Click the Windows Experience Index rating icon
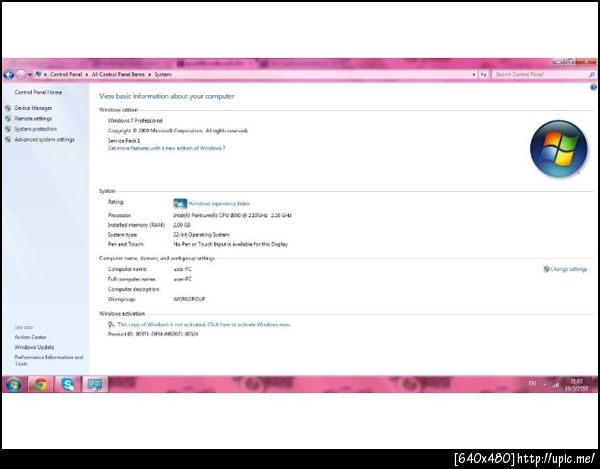 180,203
